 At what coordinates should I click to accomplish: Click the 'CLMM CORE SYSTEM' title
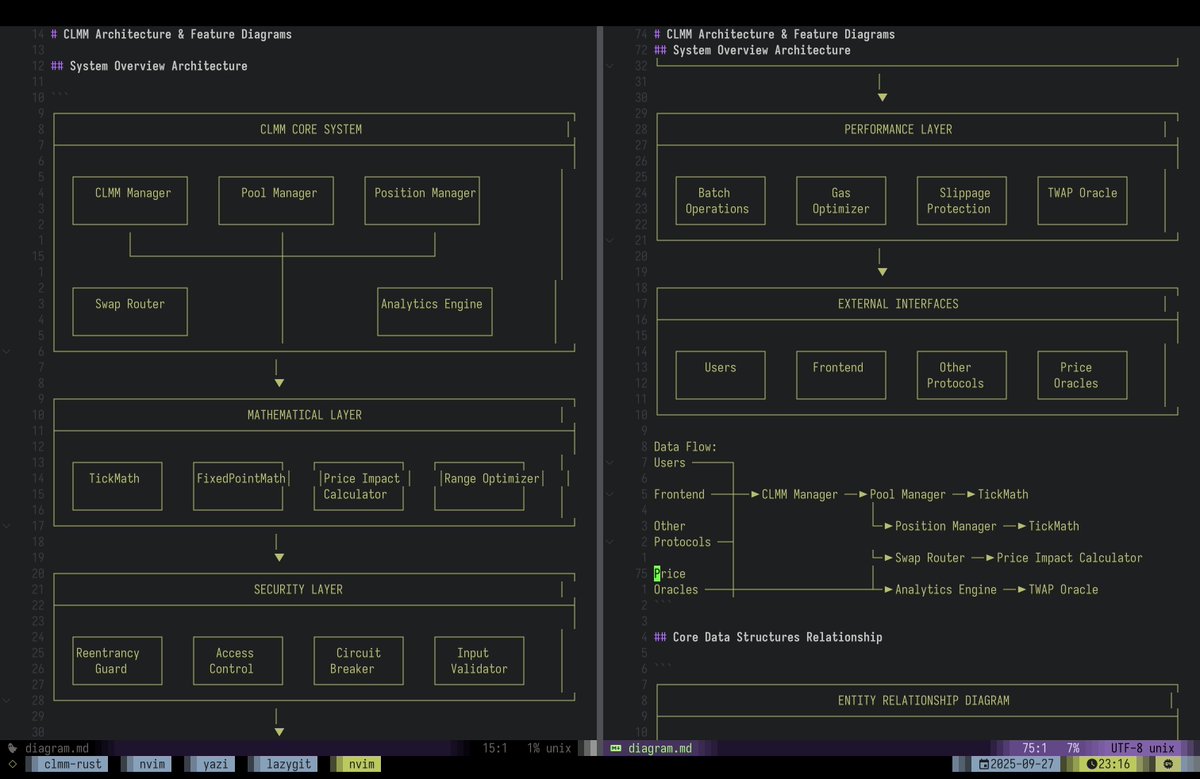click(x=311, y=129)
